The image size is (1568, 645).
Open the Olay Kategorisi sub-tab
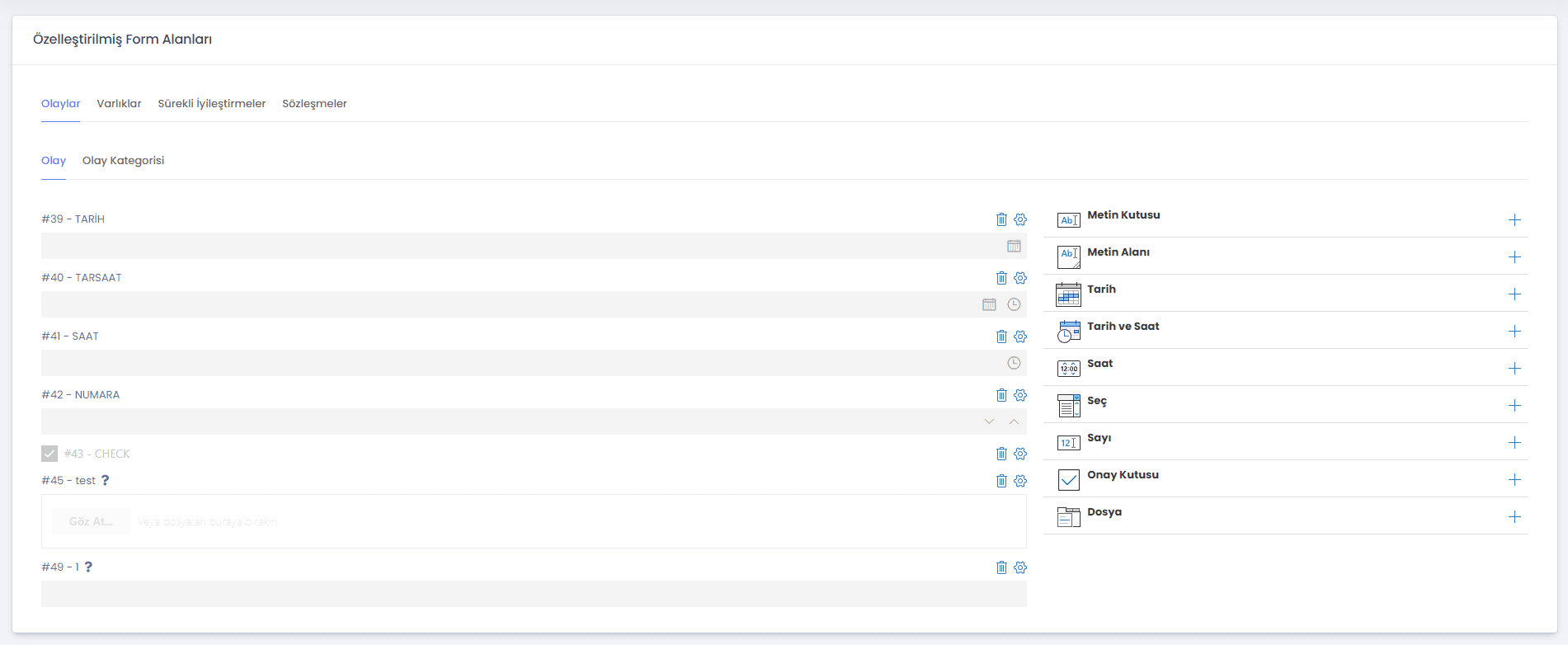pyautogui.click(x=123, y=161)
